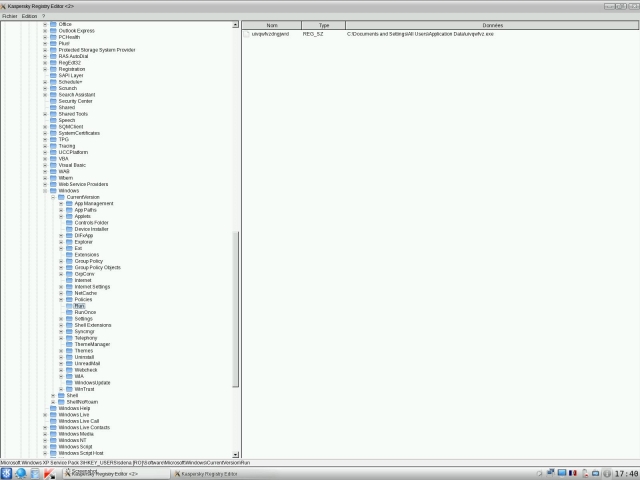Collapse the CurrentVersion key

(x=53, y=197)
